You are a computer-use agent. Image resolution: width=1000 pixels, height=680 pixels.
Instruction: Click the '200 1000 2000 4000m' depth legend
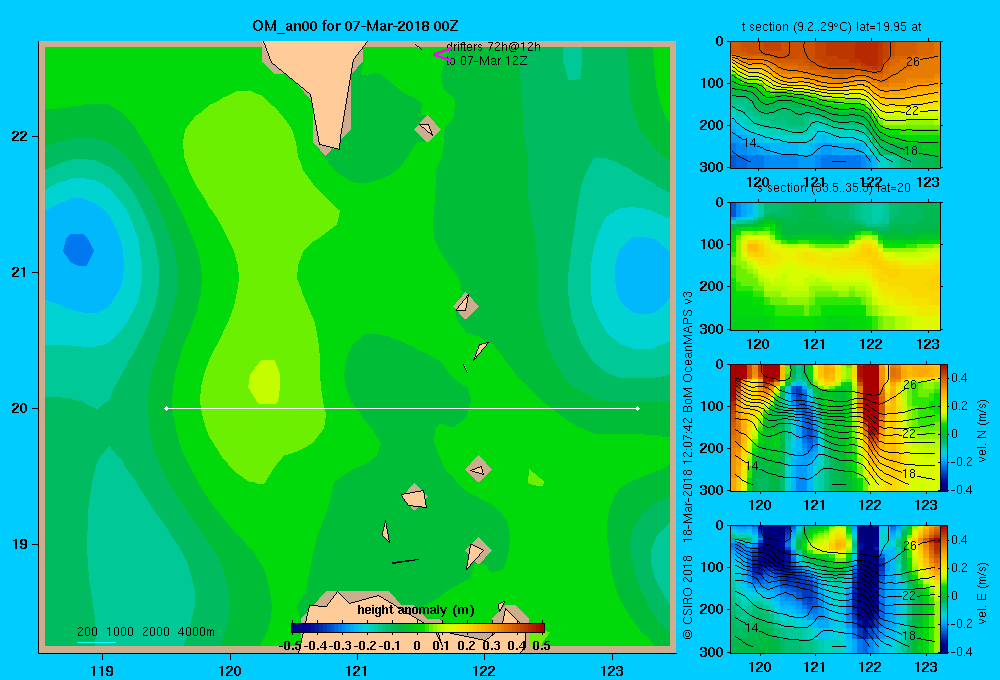click(146, 632)
